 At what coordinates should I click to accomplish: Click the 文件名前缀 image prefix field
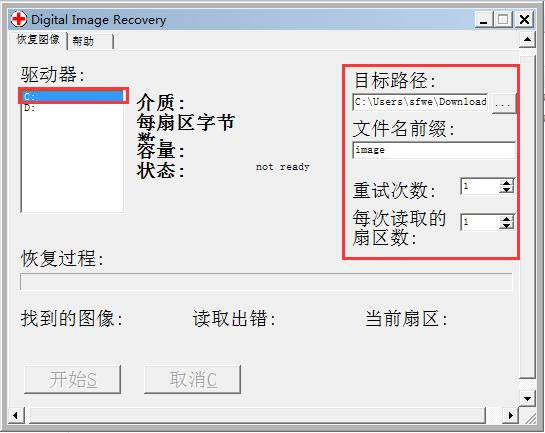tap(433, 150)
